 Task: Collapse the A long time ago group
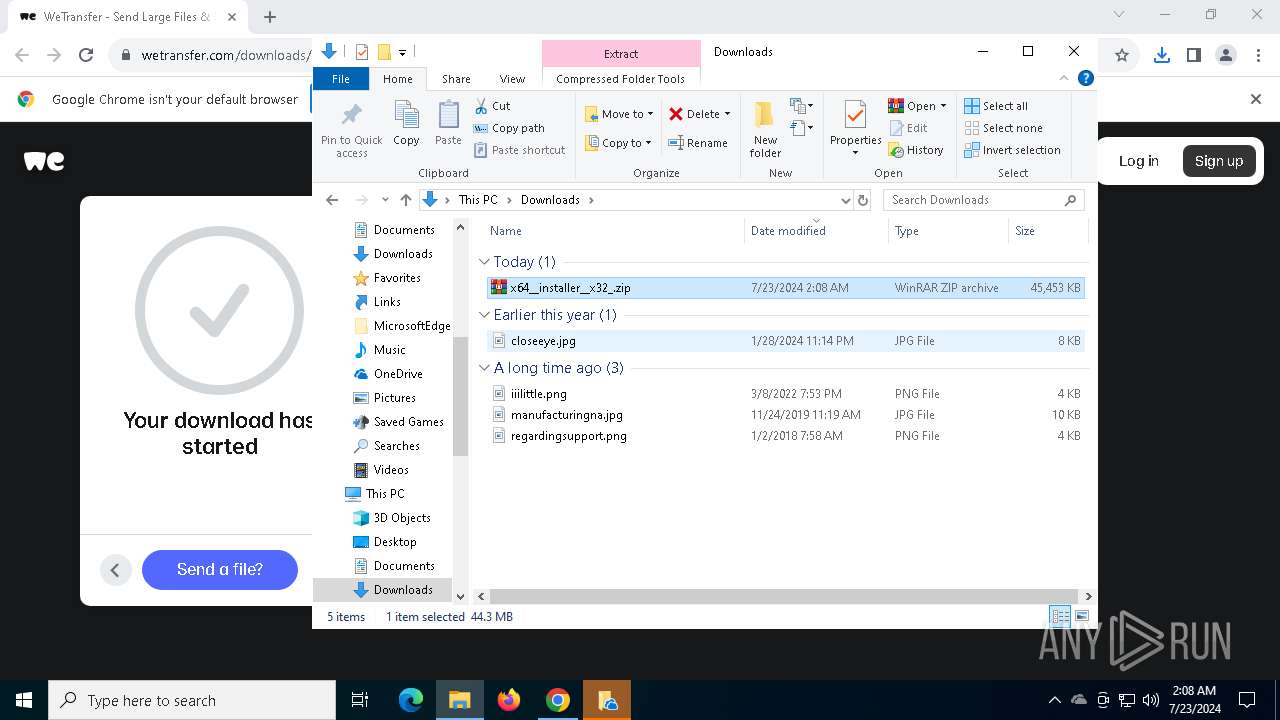485,368
